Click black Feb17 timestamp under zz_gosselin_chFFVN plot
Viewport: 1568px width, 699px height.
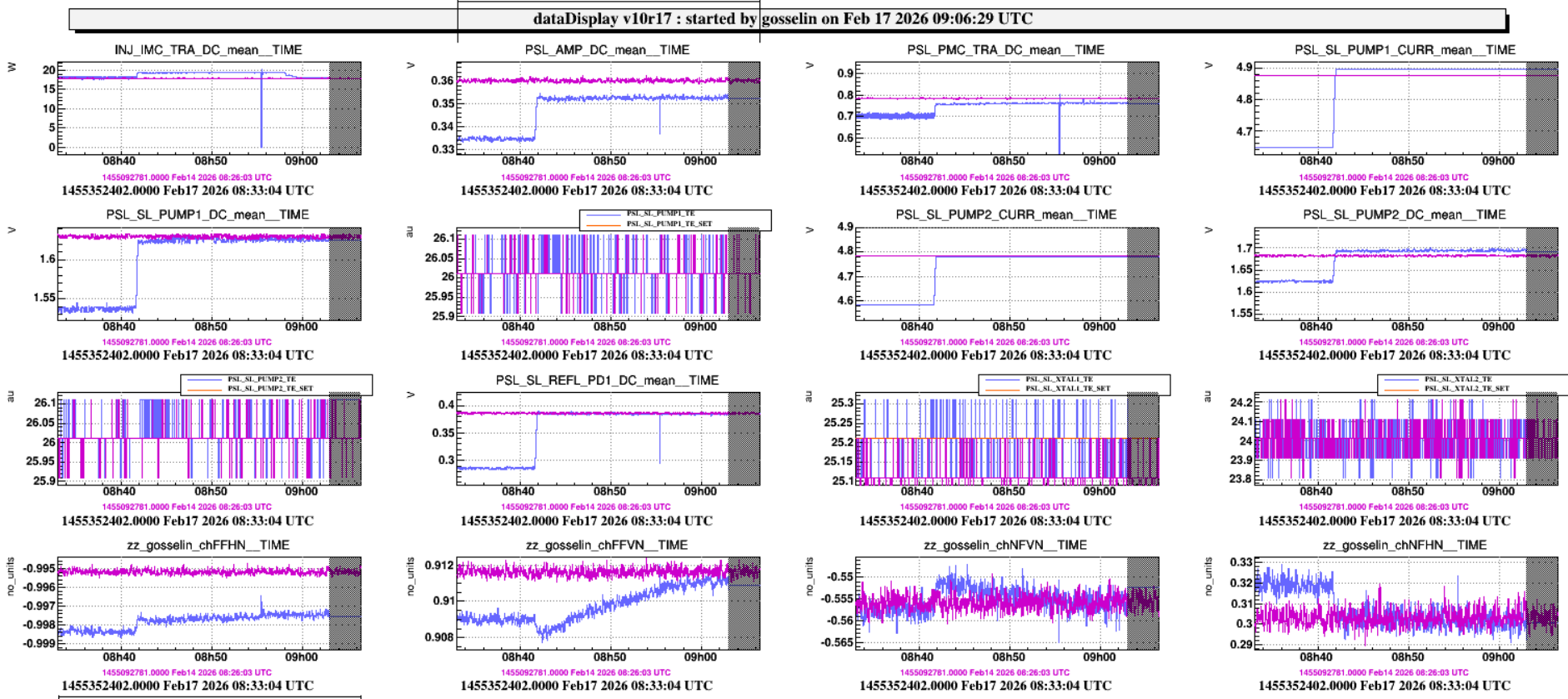point(586,686)
